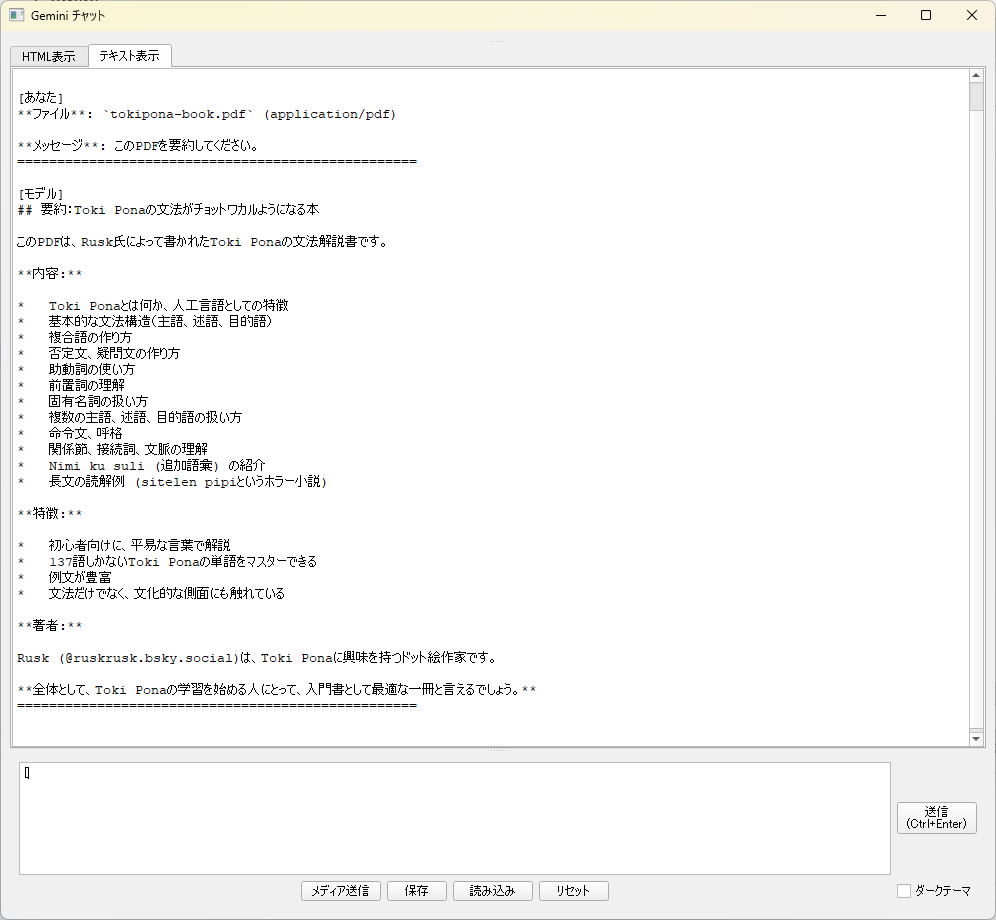
Task: Click the 保存 button
Action: click(x=417, y=891)
